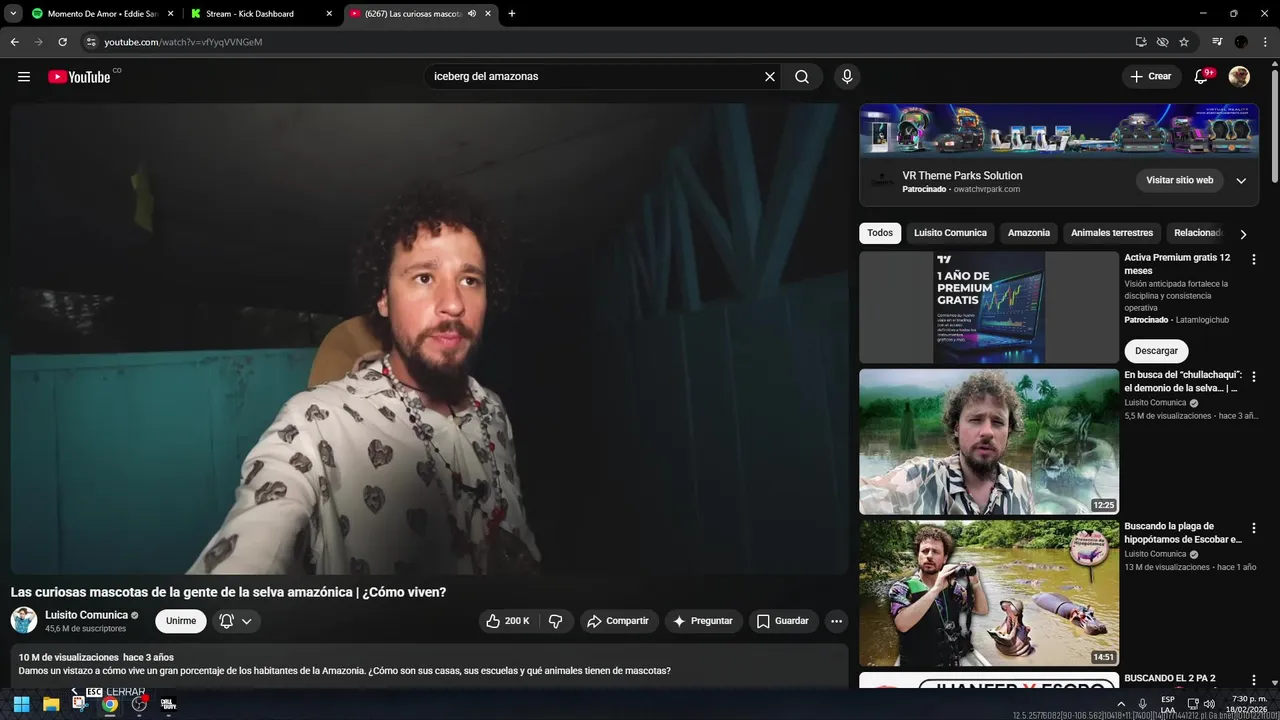
Task: Open chullachaqui video thumbnail
Action: tap(989, 442)
